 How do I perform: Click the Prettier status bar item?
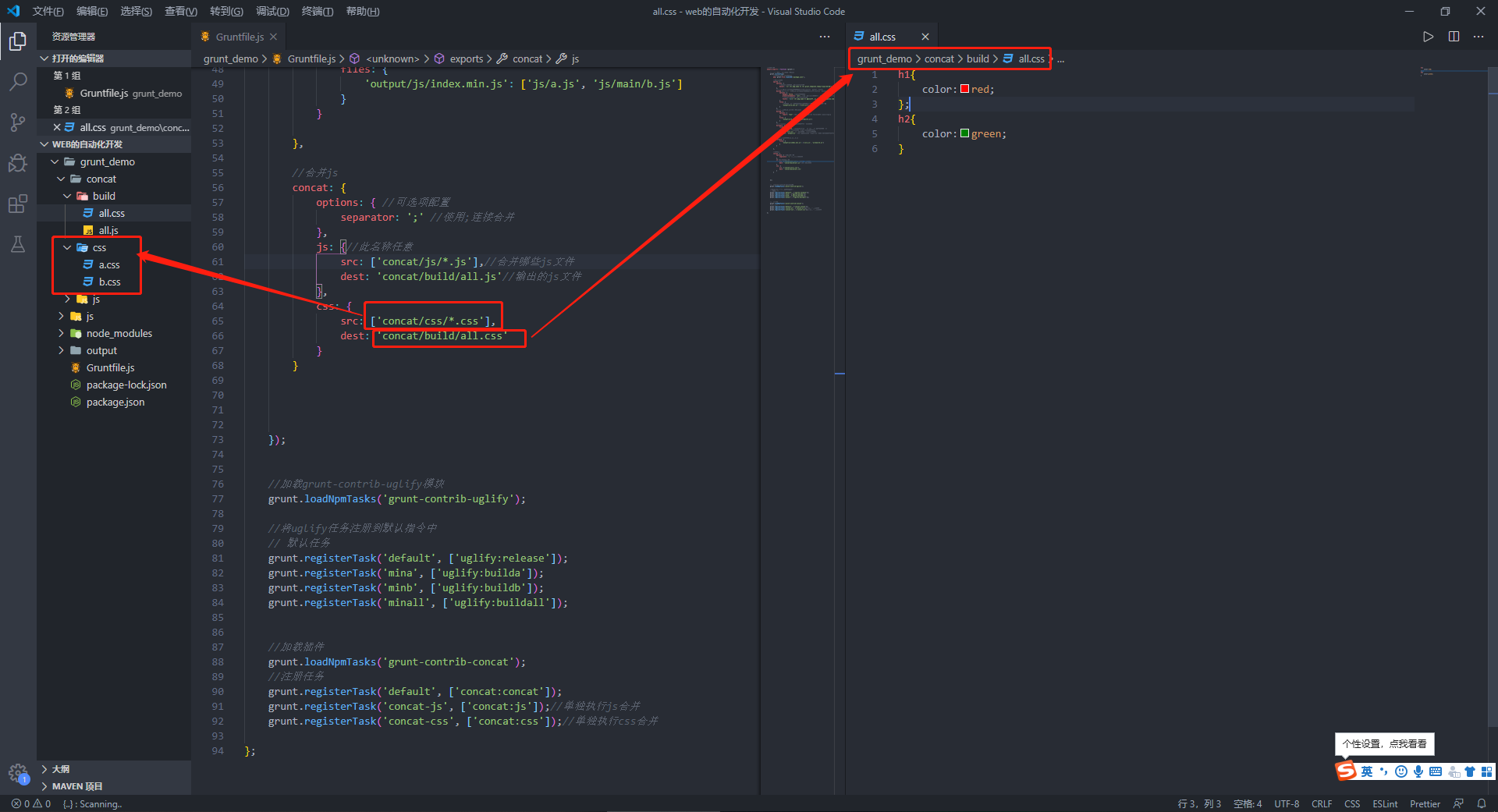tap(1425, 803)
